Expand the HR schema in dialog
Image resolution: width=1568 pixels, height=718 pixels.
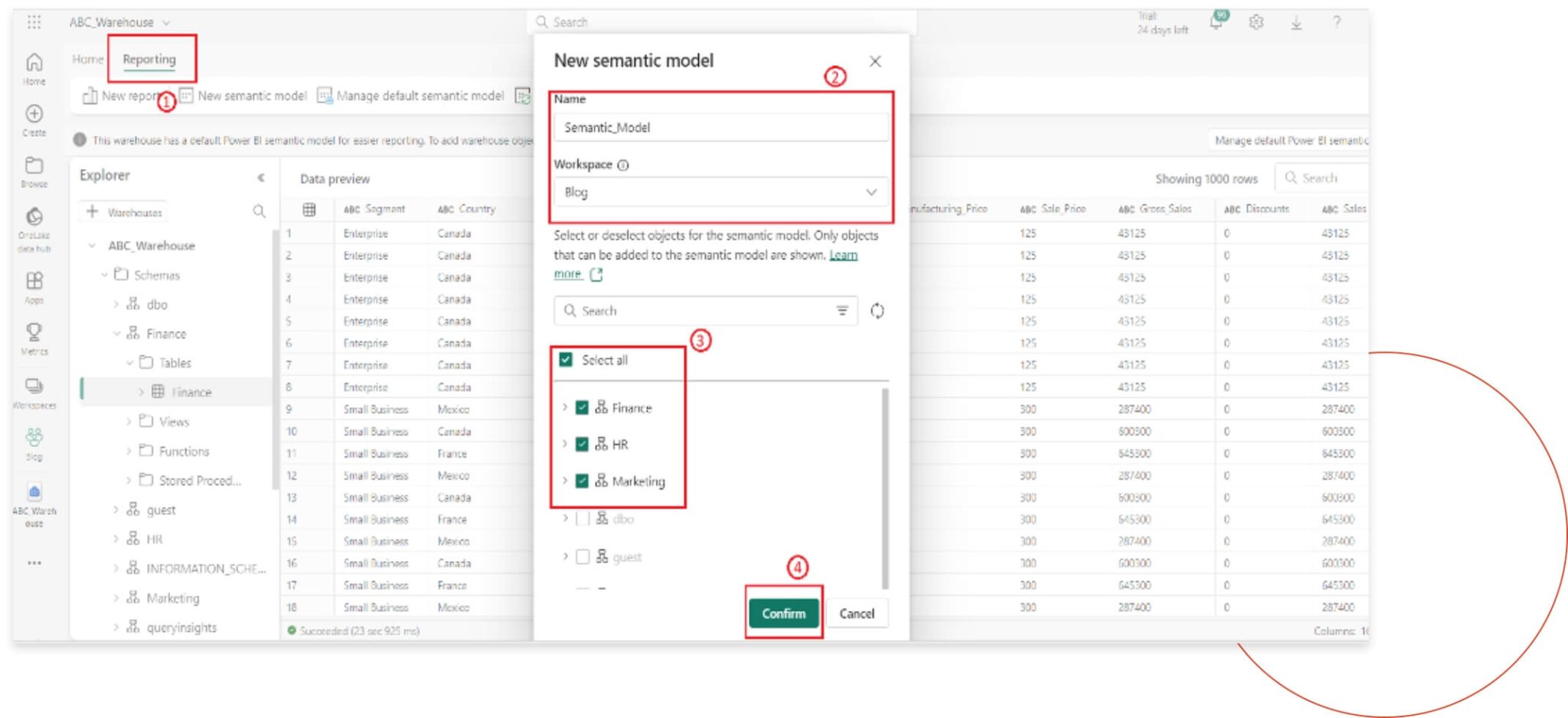point(565,444)
